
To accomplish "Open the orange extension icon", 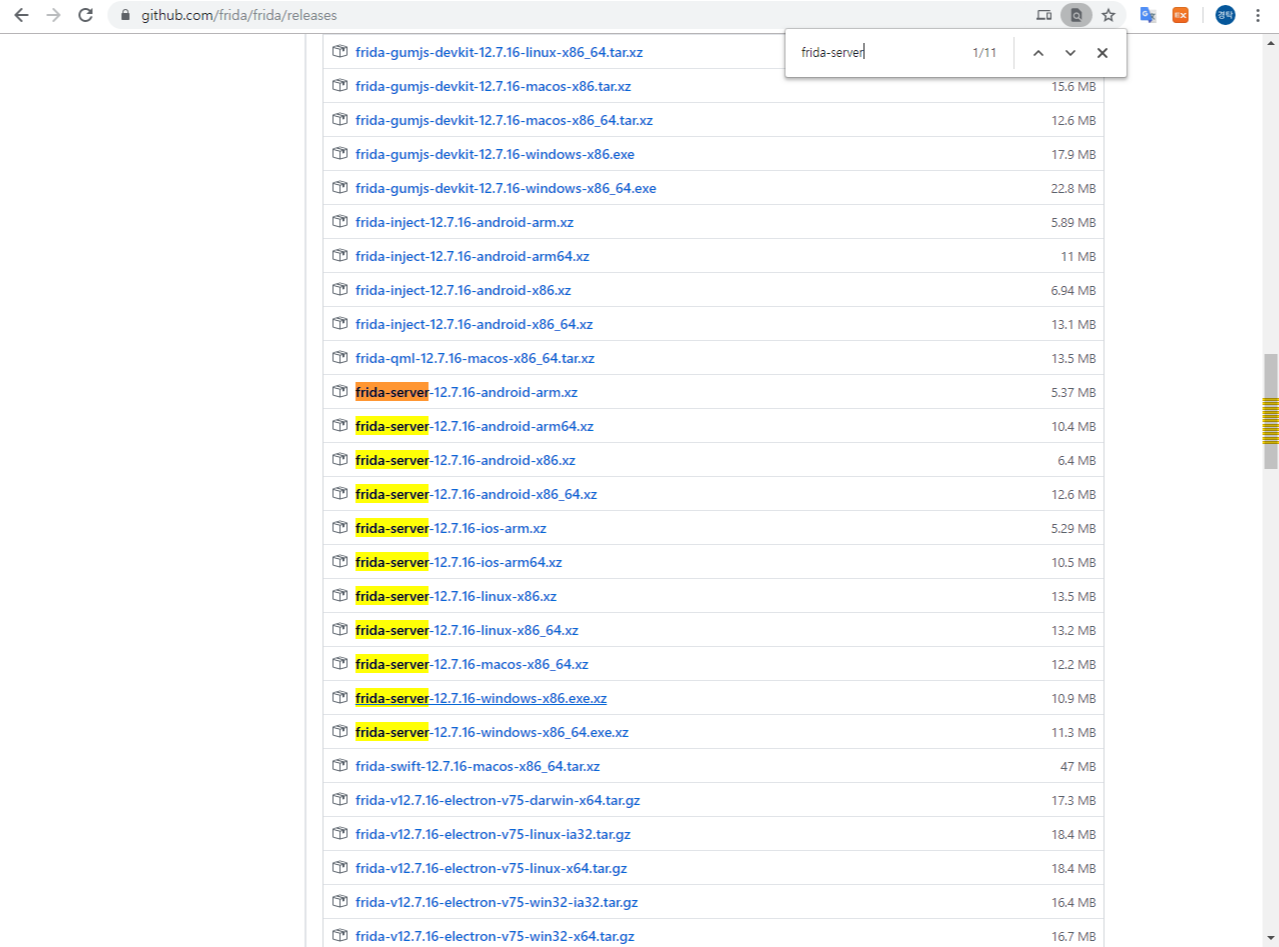I will (x=1180, y=15).
